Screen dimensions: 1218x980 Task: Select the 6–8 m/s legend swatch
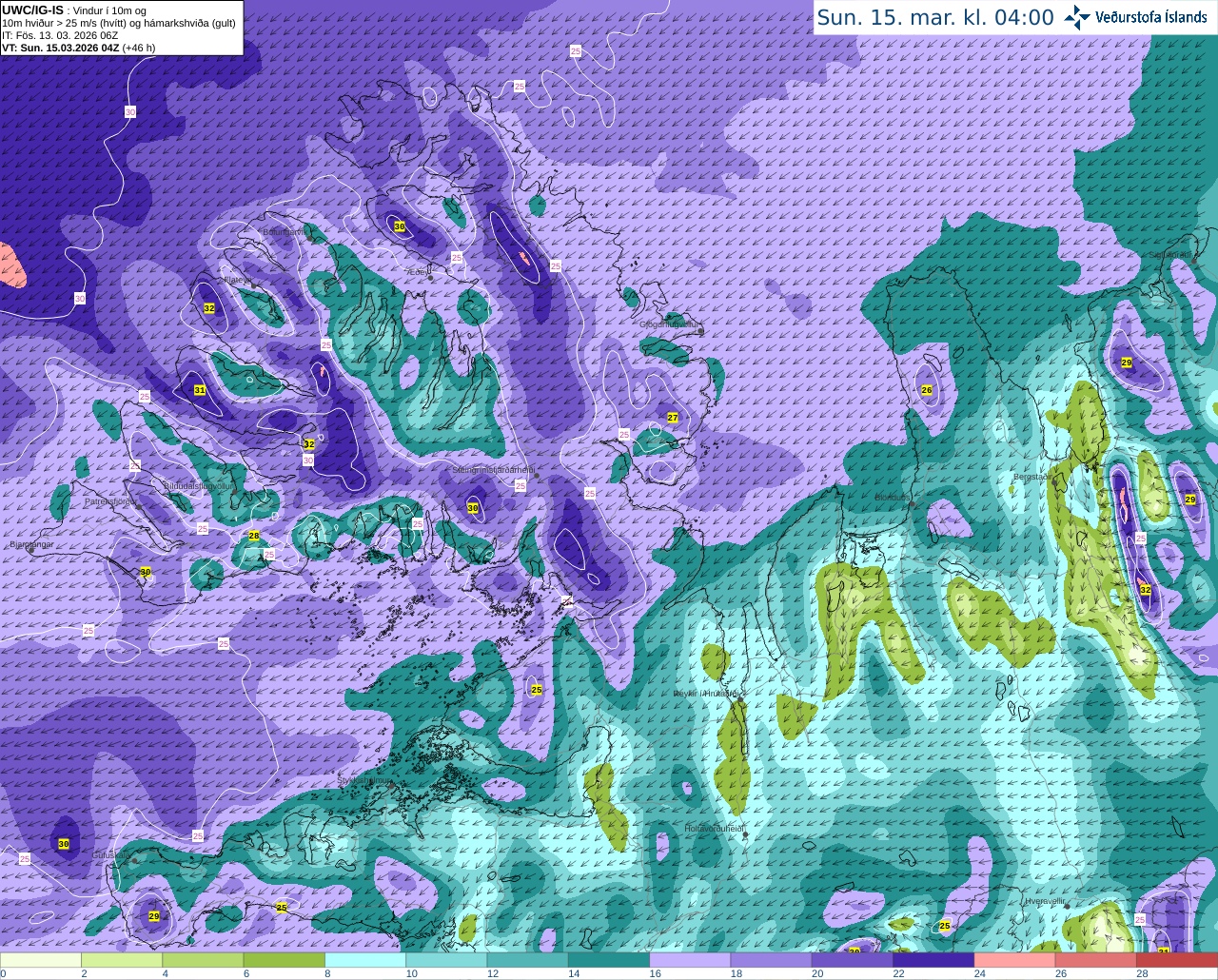click(x=284, y=959)
